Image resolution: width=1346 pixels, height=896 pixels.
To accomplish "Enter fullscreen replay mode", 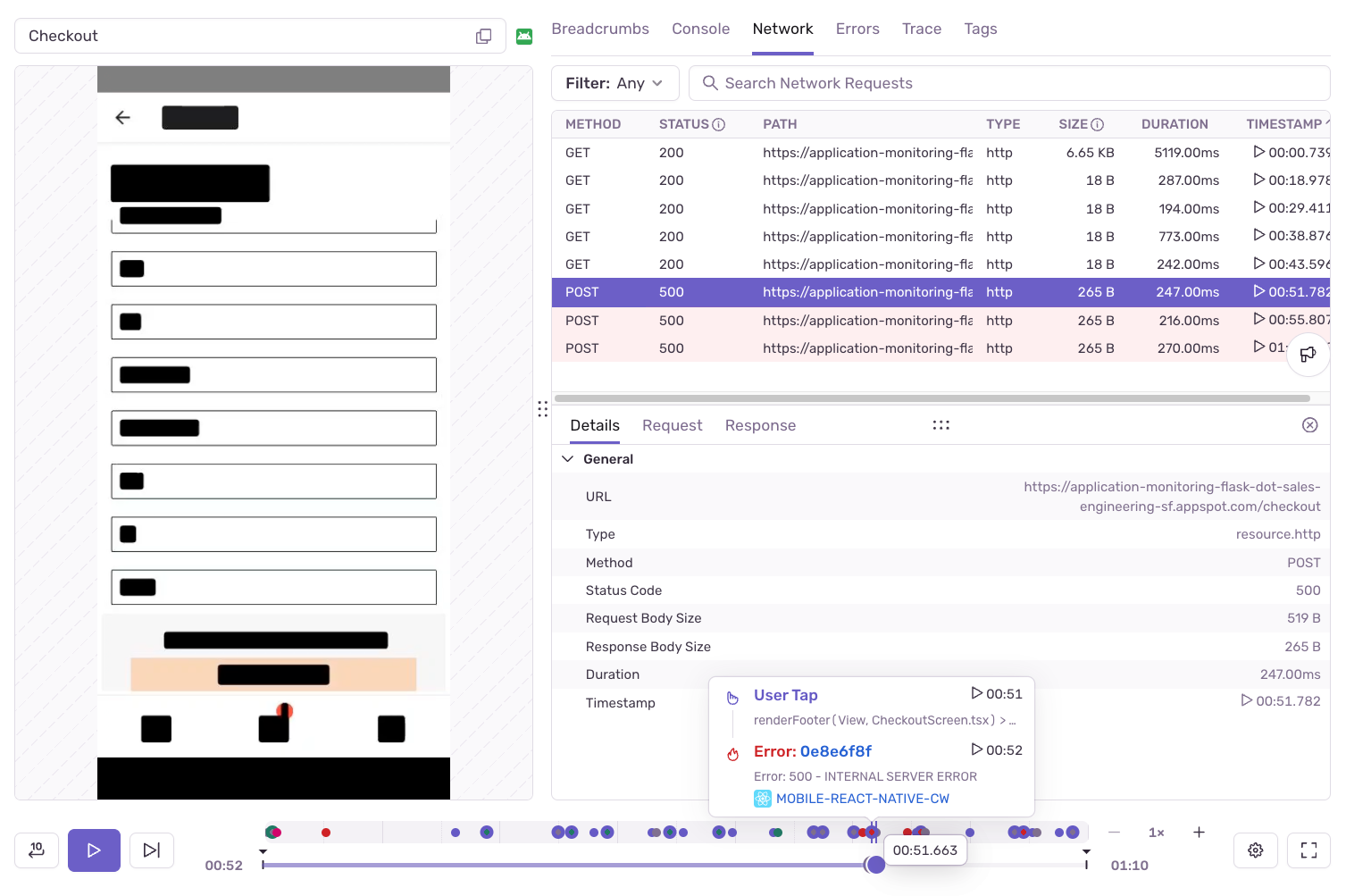I will [x=1308, y=850].
